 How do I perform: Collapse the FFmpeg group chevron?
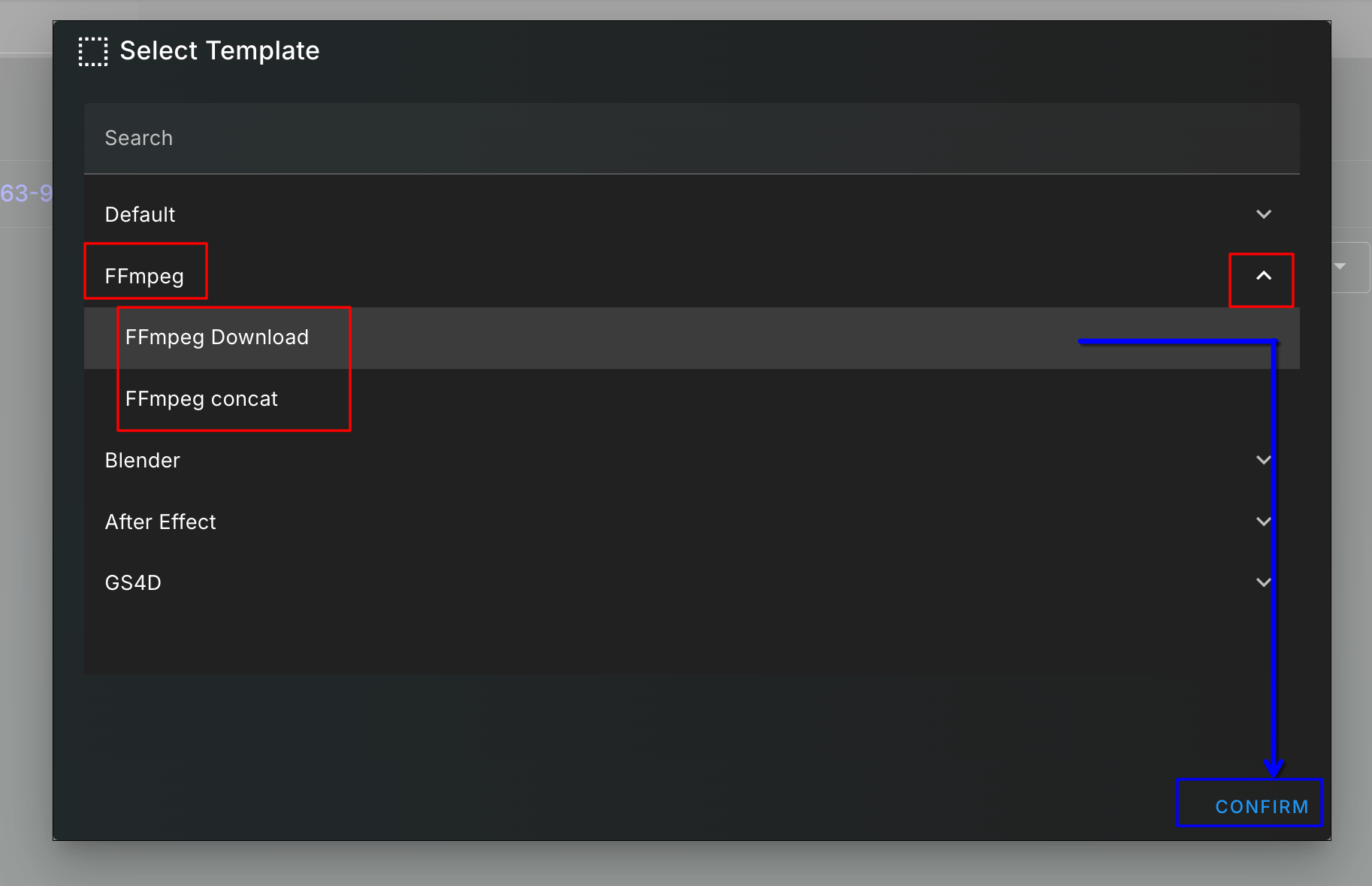[1264, 276]
